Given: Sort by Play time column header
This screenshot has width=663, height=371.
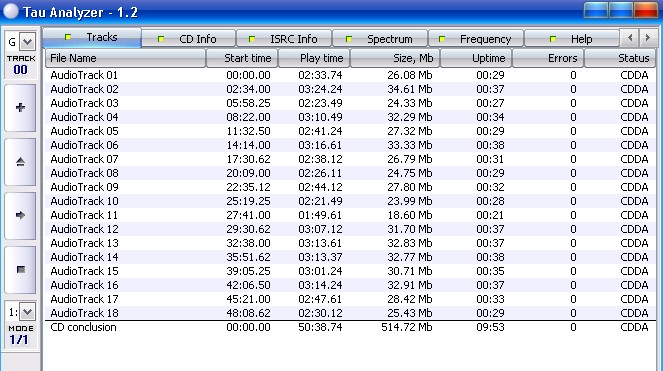Looking at the screenshot, I should click(314, 58).
